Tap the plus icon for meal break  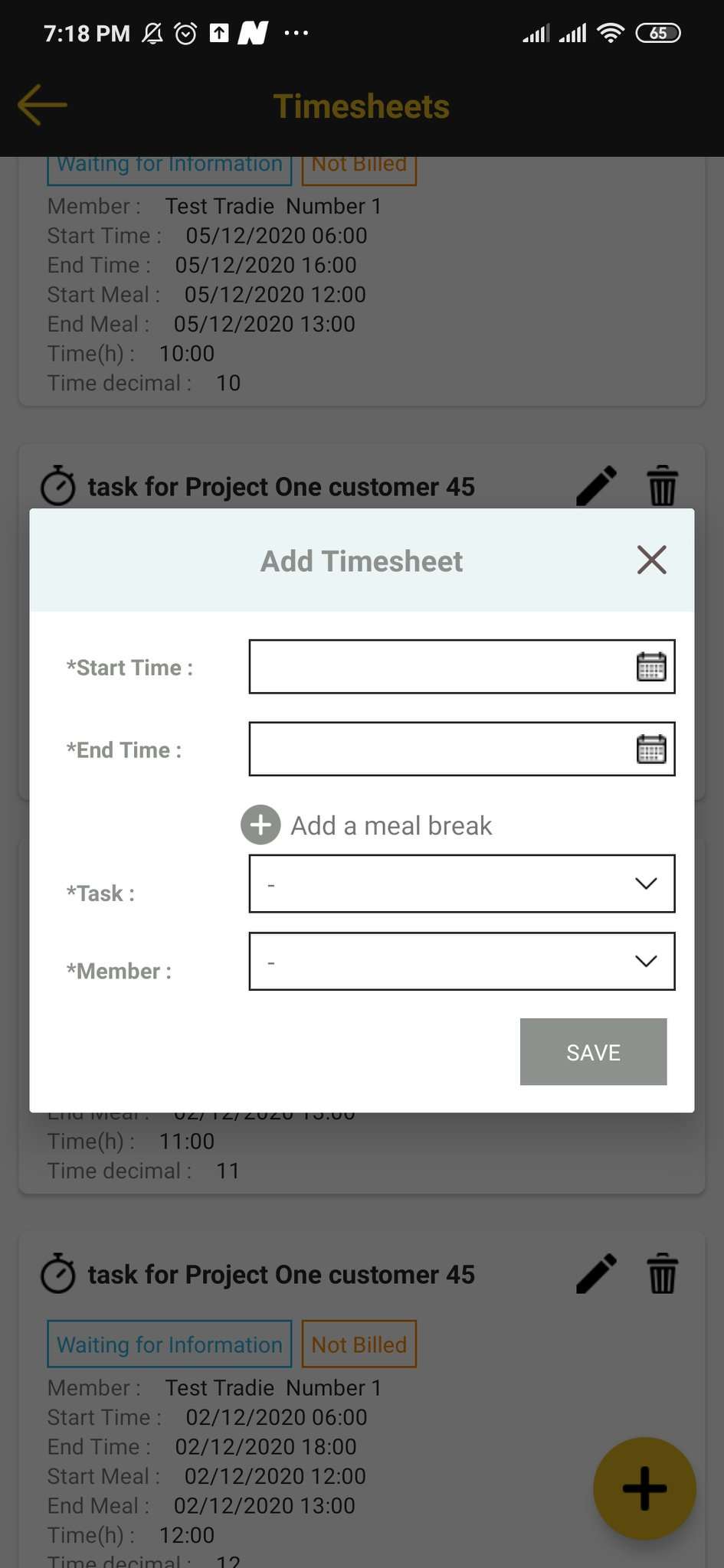(260, 825)
